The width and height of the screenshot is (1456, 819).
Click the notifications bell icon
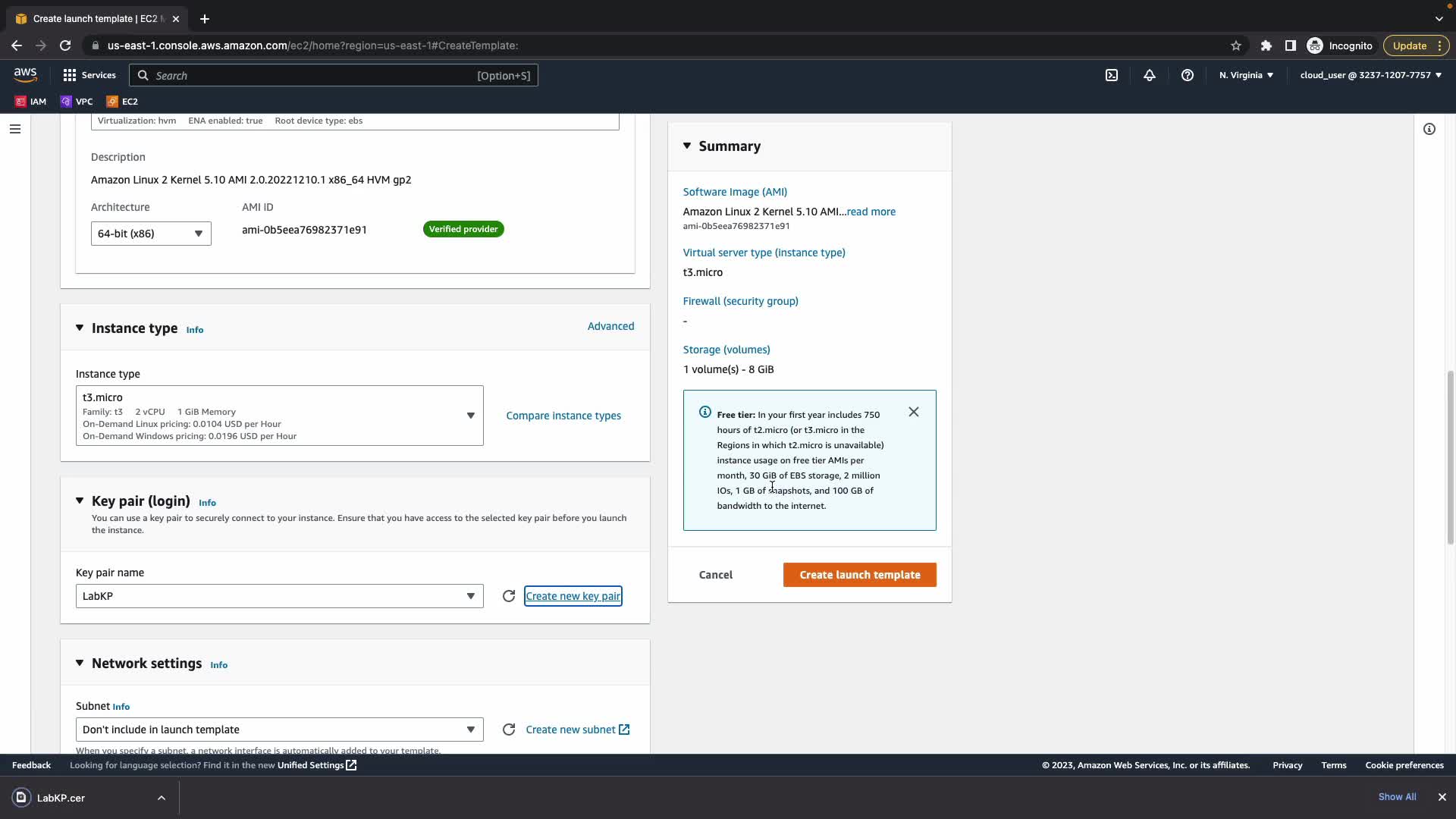(1150, 75)
